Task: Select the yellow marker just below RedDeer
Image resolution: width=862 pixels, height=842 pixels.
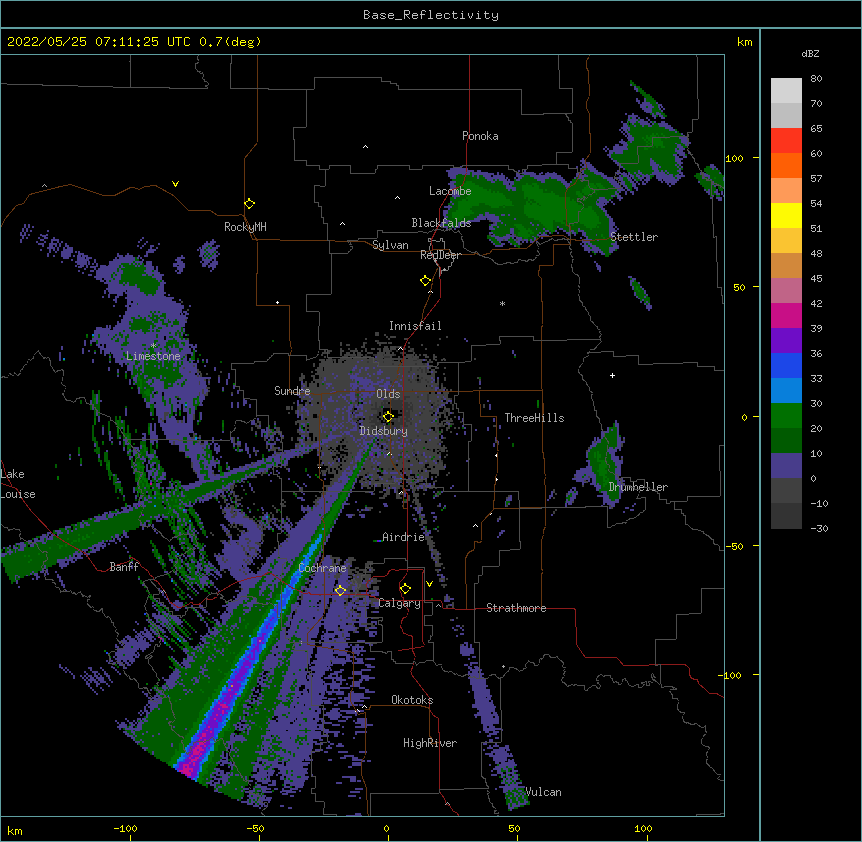Action: pyautogui.click(x=426, y=281)
